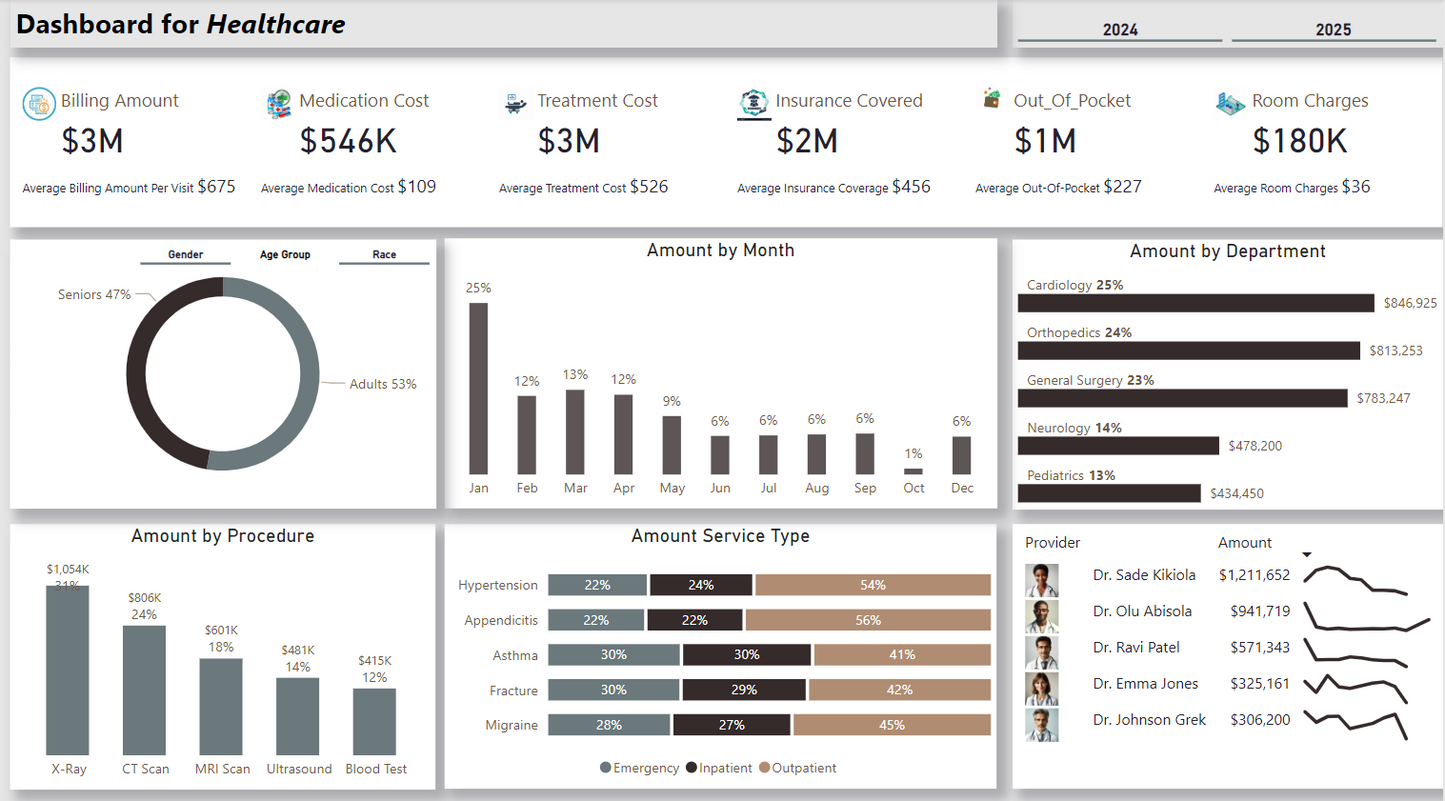The width and height of the screenshot is (1445, 801).
Task: Select the 2025 year filter
Action: click(x=1333, y=30)
